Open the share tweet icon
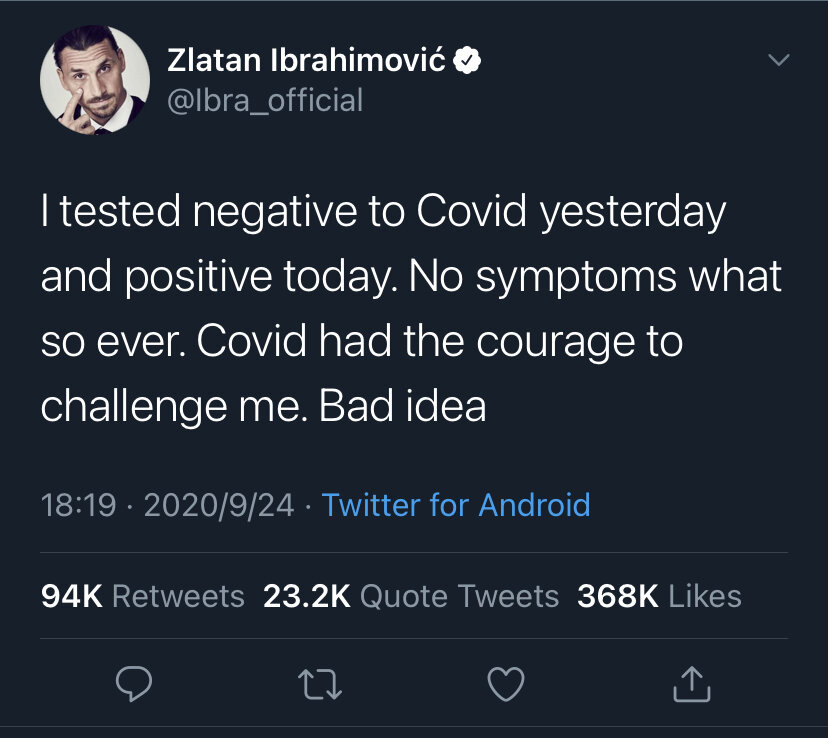828x738 pixels. 691,684
